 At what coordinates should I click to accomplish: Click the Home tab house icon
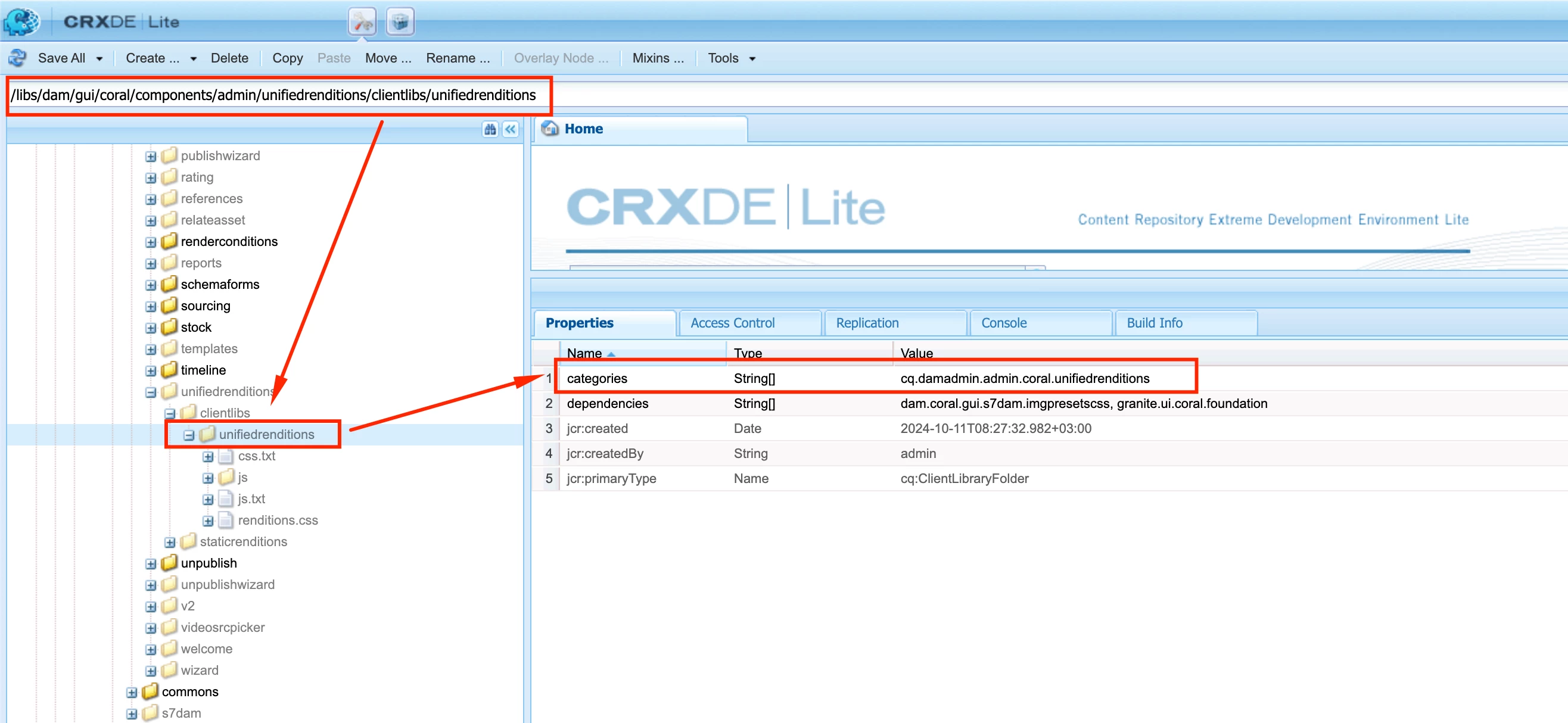click(x=550, y=129)
